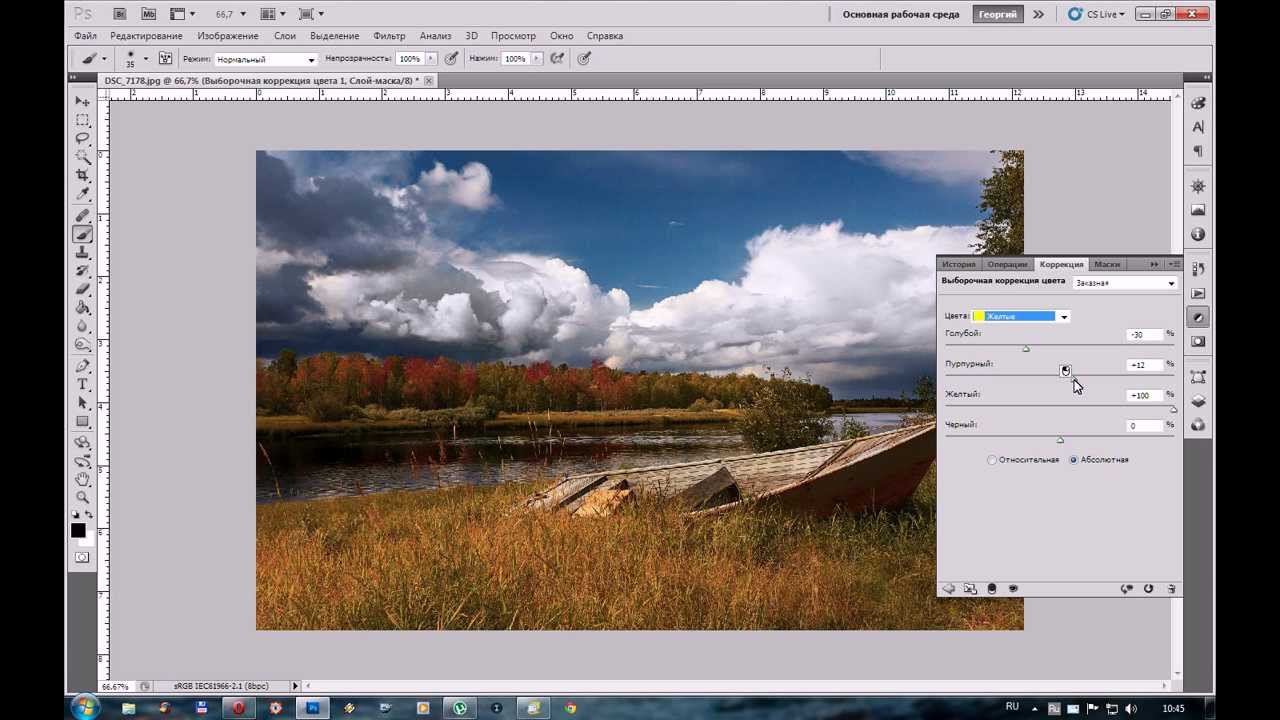
Task: Switch to the История tab
Action: 958,265
